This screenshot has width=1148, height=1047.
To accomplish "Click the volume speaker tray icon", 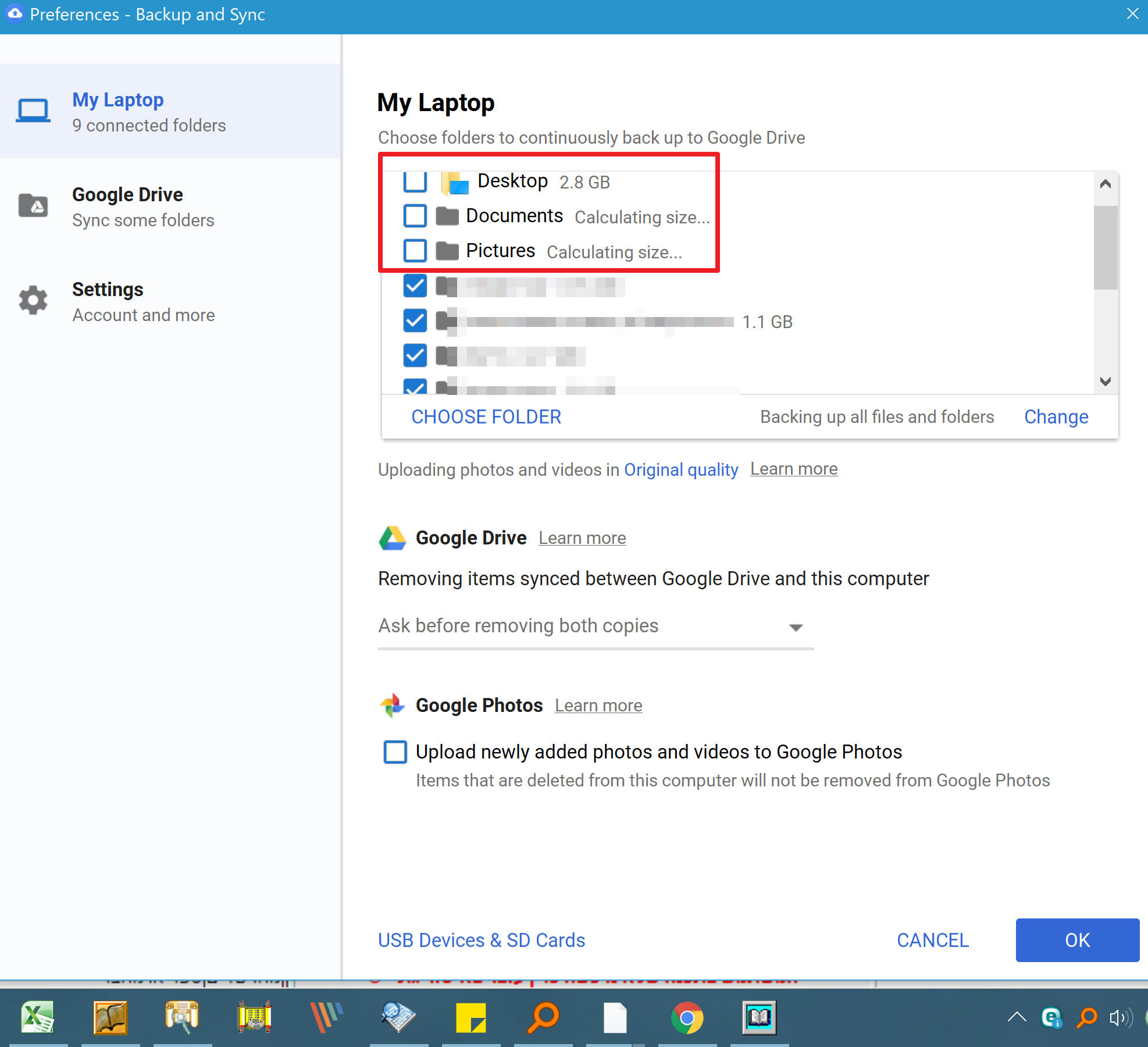I will click(1120, 1017).
